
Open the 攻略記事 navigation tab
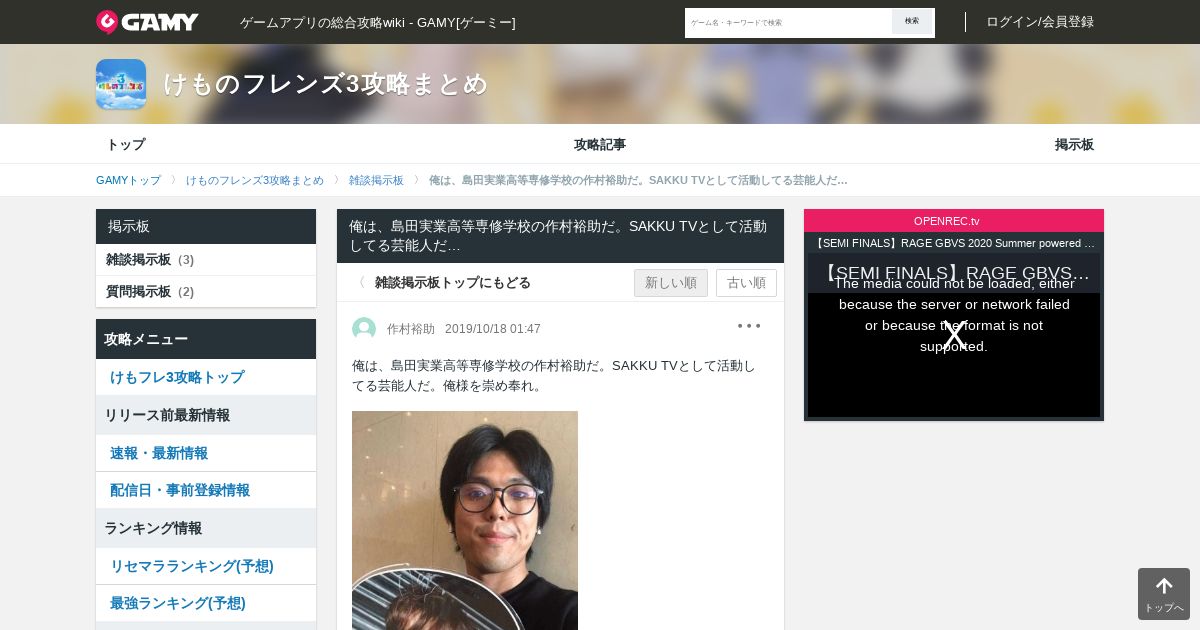tap(600, 144)
